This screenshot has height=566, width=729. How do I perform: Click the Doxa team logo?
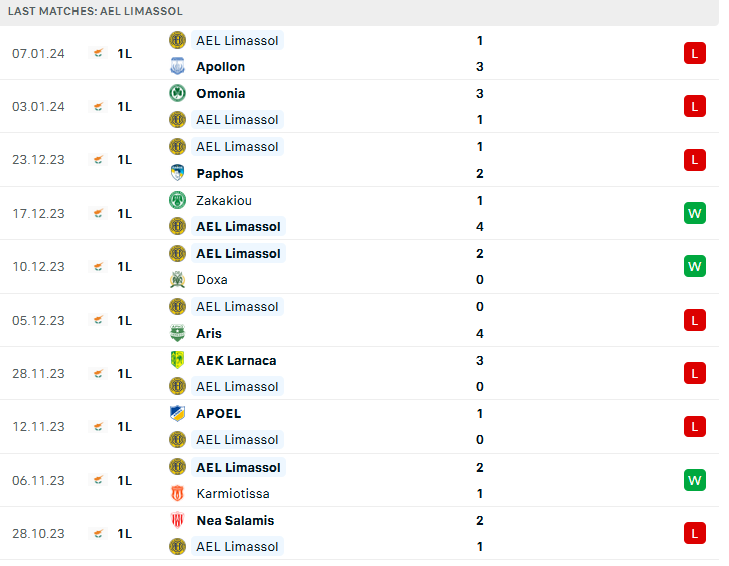tap(178, 280)
